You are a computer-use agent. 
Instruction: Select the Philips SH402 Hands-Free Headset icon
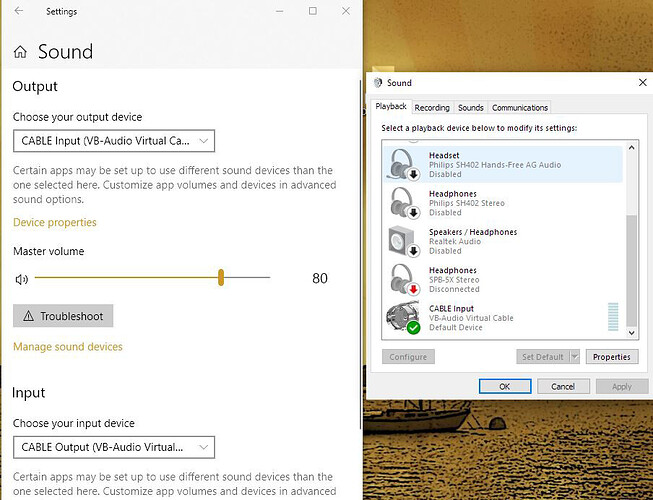click(403, 164)
